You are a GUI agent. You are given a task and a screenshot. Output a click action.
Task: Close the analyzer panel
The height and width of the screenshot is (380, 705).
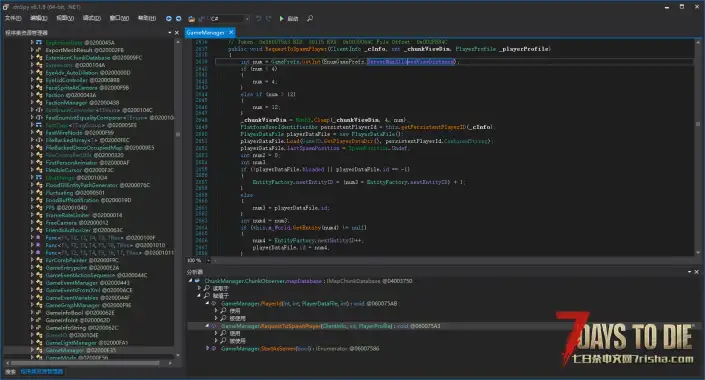tap(696, 272)
